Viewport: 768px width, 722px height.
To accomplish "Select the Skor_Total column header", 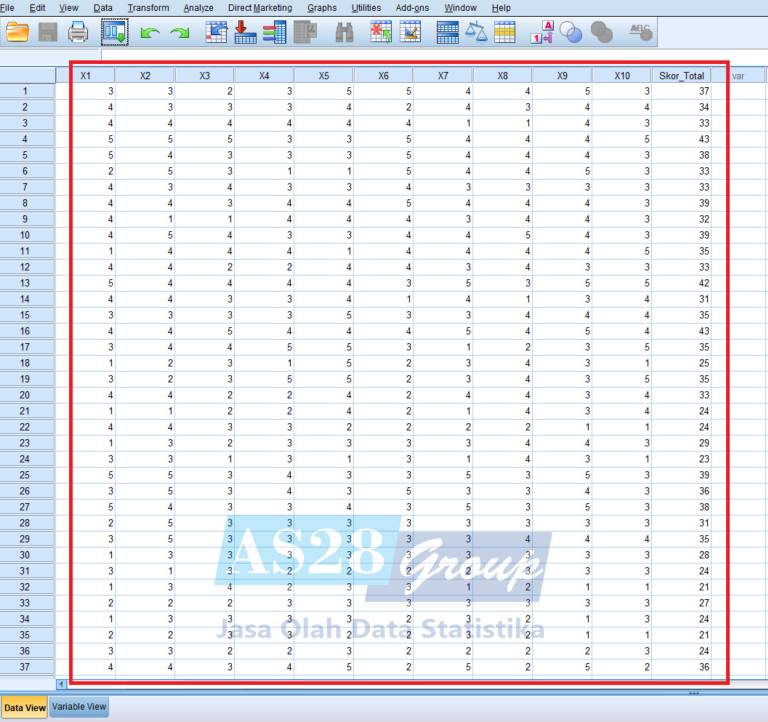I will [x=681, y=75].
